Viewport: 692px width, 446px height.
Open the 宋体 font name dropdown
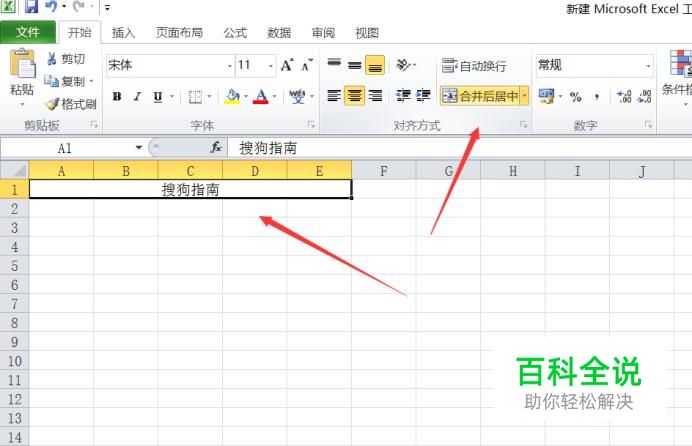[x=229, y=66]
